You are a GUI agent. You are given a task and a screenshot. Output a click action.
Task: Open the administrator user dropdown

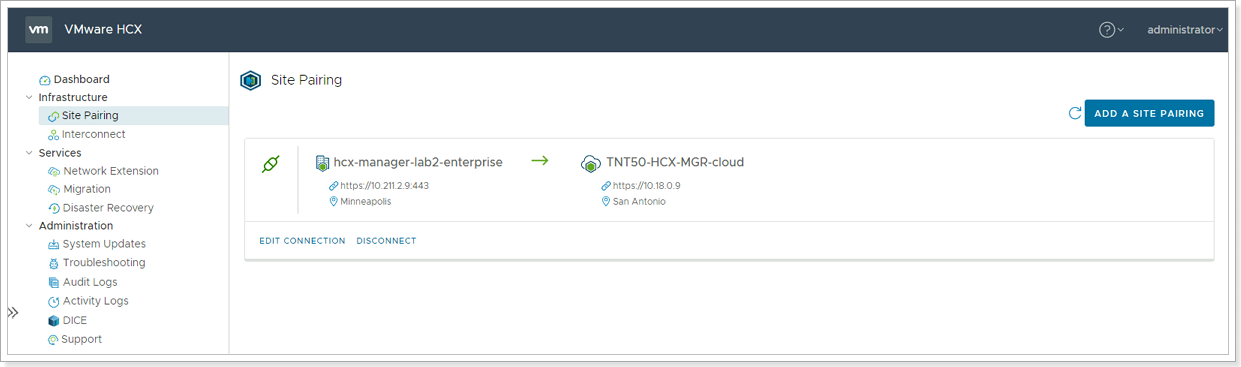coord(1185,30)
